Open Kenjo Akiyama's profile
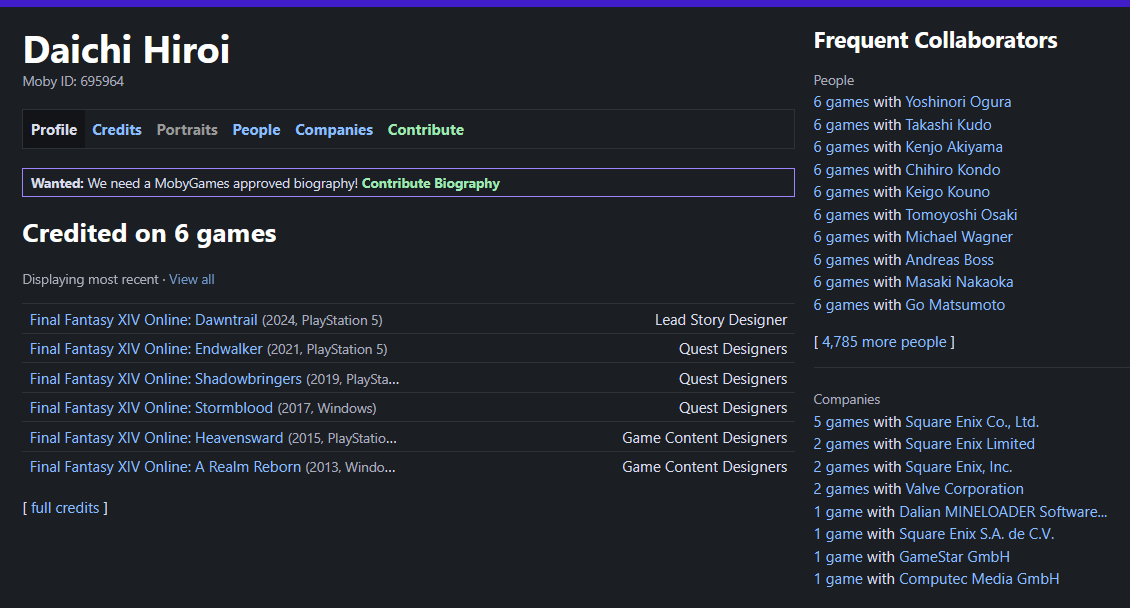This screenshot has height=608, width=1130. 953,147
